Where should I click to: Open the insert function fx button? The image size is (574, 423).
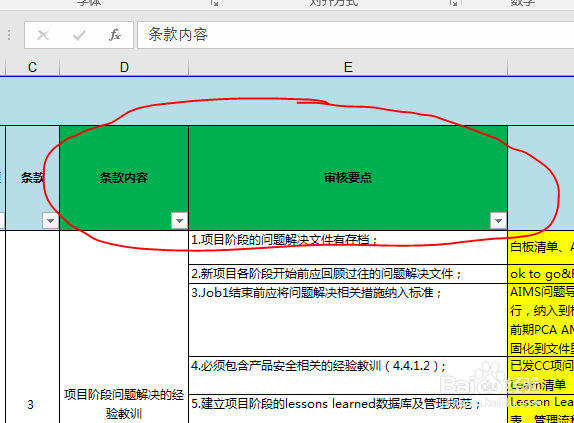(115, 35)
